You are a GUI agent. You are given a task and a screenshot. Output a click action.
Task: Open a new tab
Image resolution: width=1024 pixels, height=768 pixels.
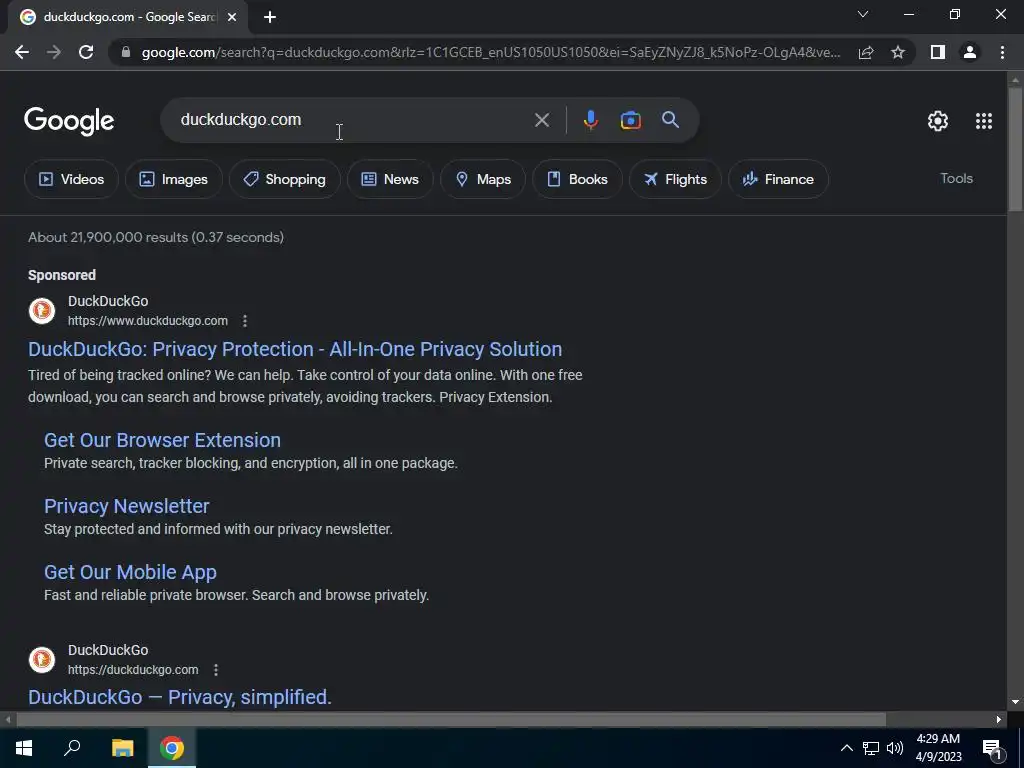point(270,18)
